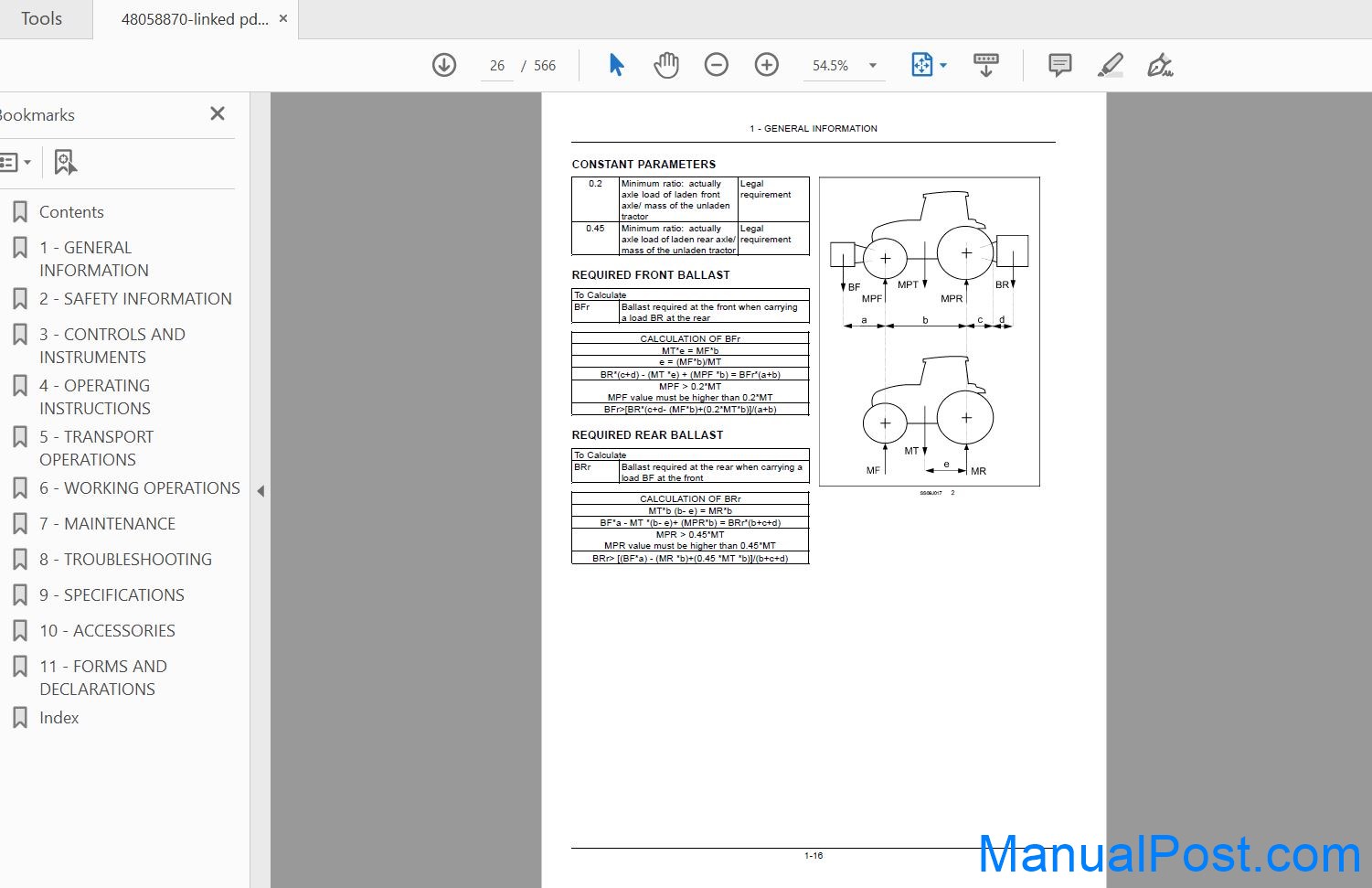Open the 2 - SAFETY INFORMATION bookmark
The image size is (1372, 888).
click(135, 299)
